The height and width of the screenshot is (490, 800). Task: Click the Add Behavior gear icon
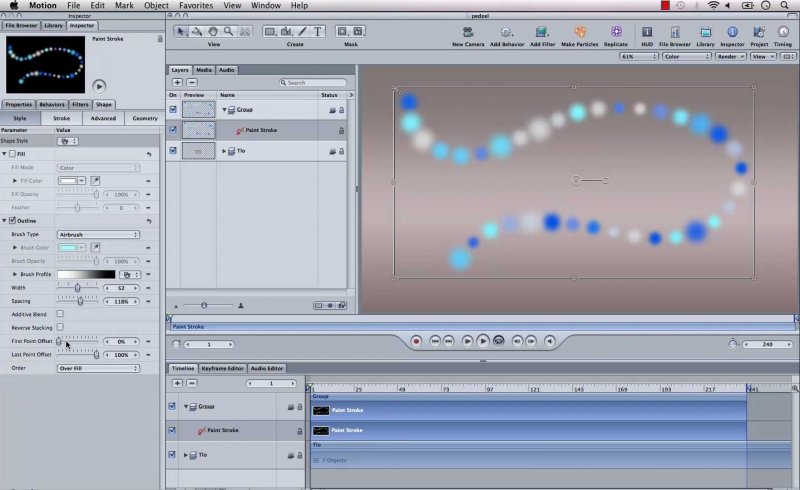(506, 32)
